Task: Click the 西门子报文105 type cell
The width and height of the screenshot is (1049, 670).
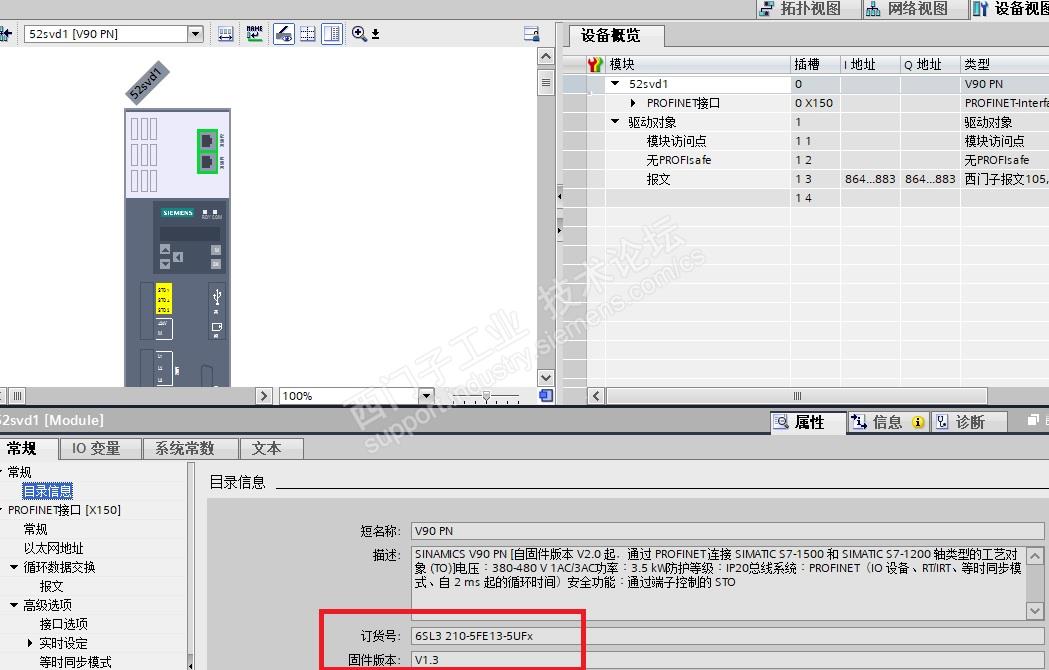Action: (1005, 179)
